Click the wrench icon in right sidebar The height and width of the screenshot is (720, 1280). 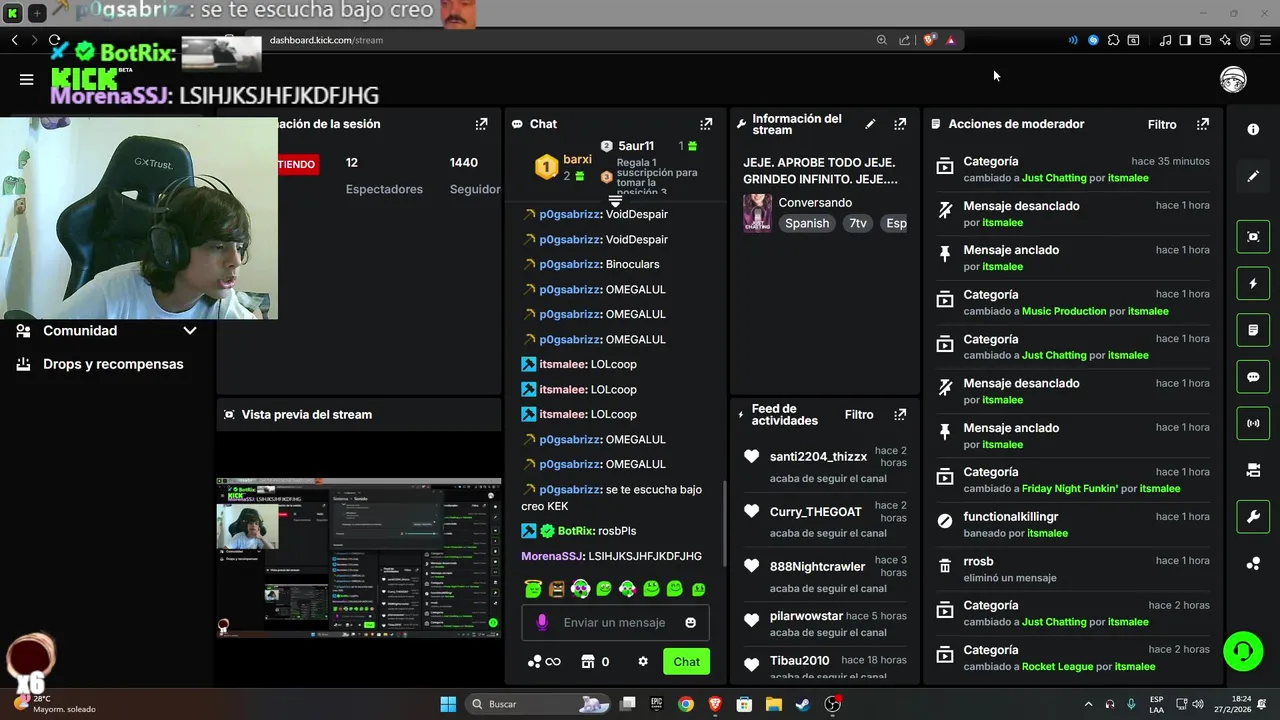(1253, 516)
